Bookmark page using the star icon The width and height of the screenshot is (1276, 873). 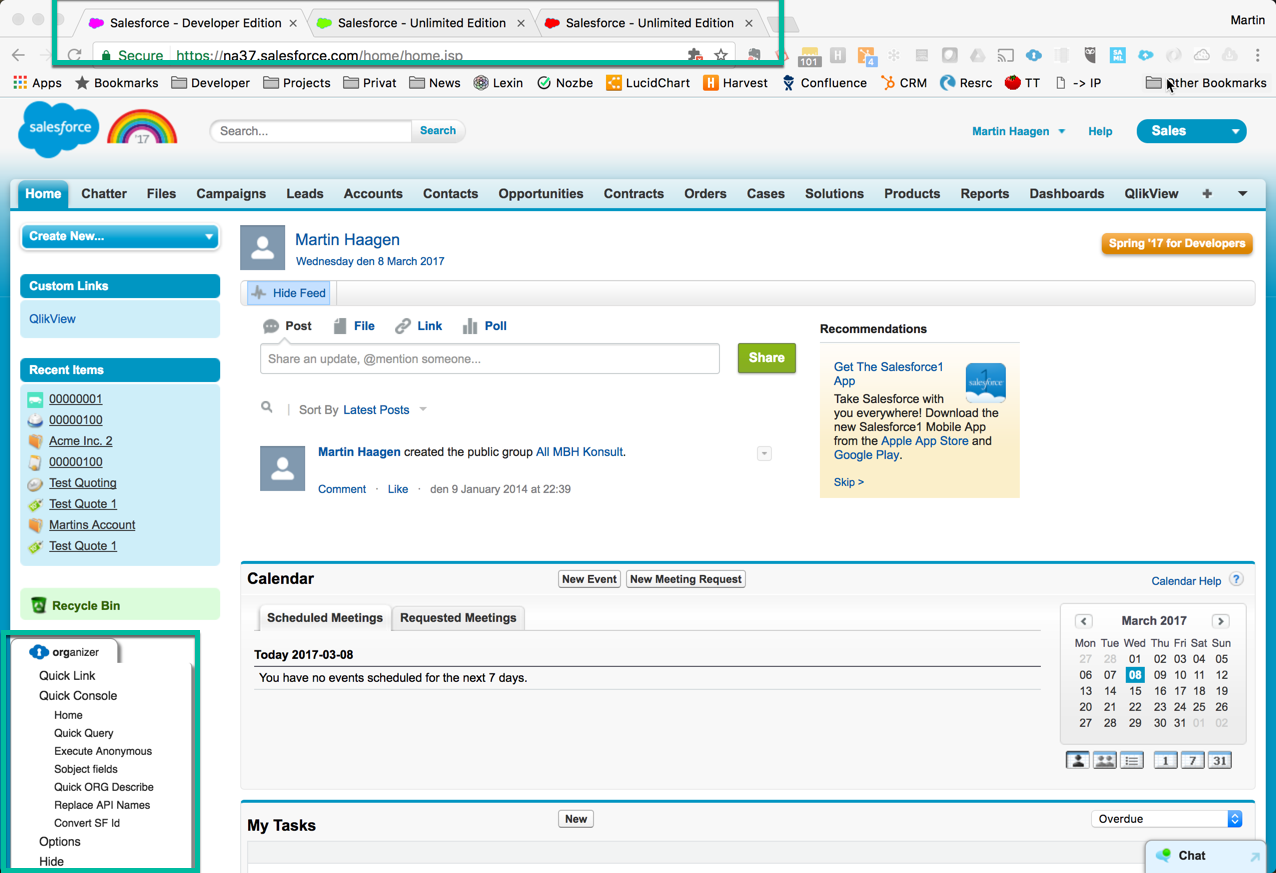click(720, 55)
